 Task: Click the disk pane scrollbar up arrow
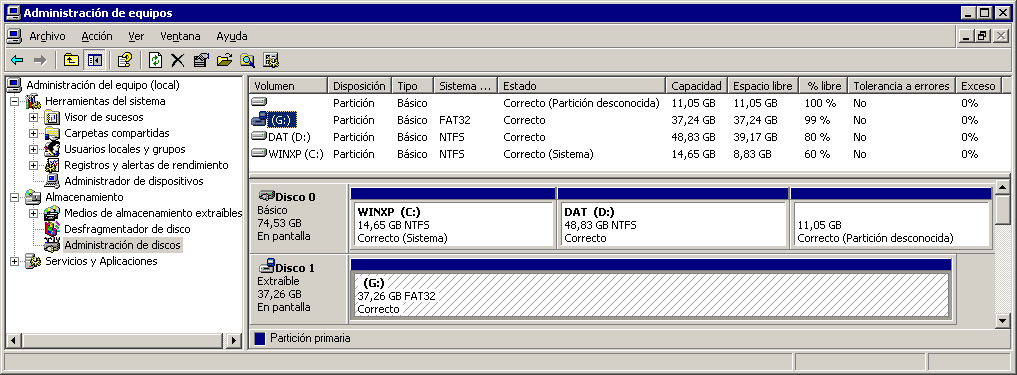tap(1003, 188)
